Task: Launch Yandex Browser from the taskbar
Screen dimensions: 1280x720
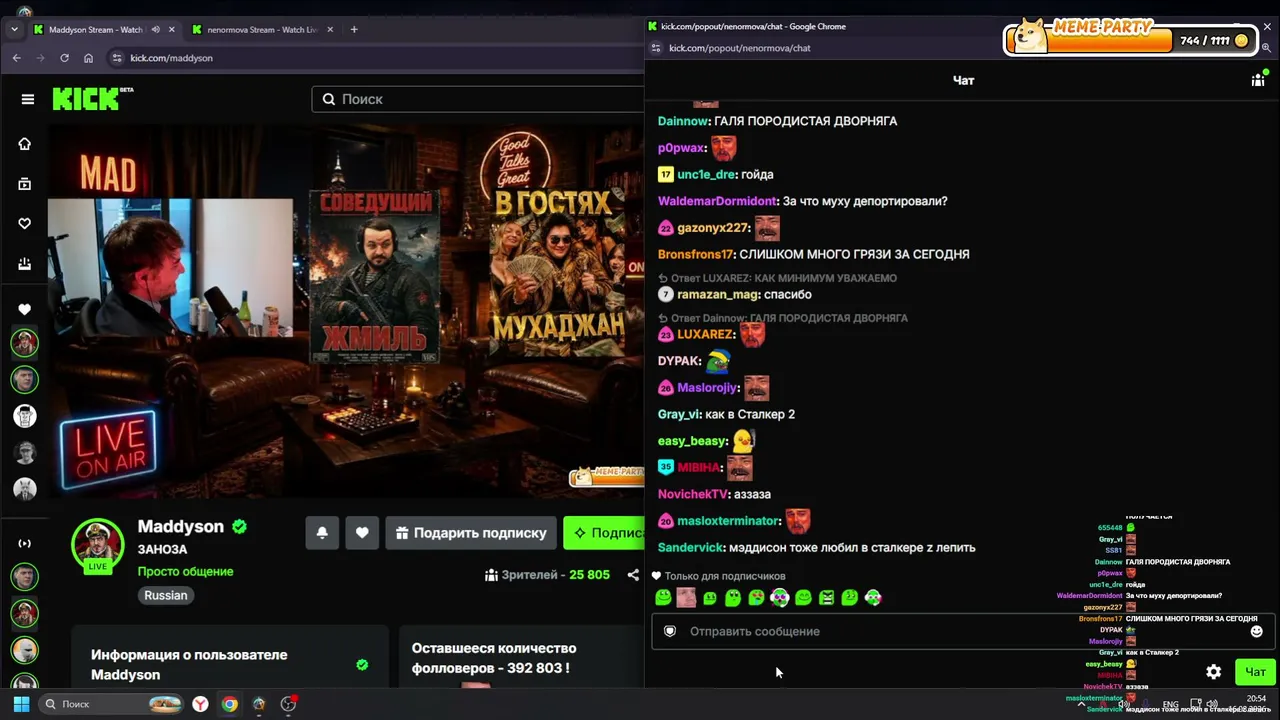Action: 200,704
